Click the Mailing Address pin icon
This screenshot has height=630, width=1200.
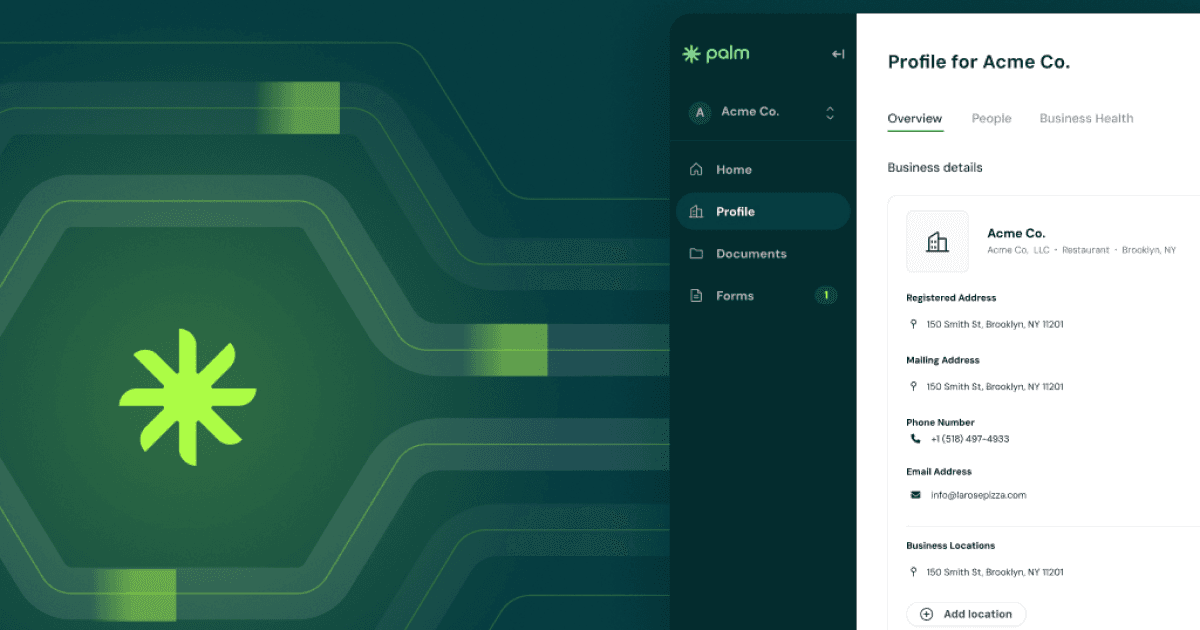[x=913, y=386]
